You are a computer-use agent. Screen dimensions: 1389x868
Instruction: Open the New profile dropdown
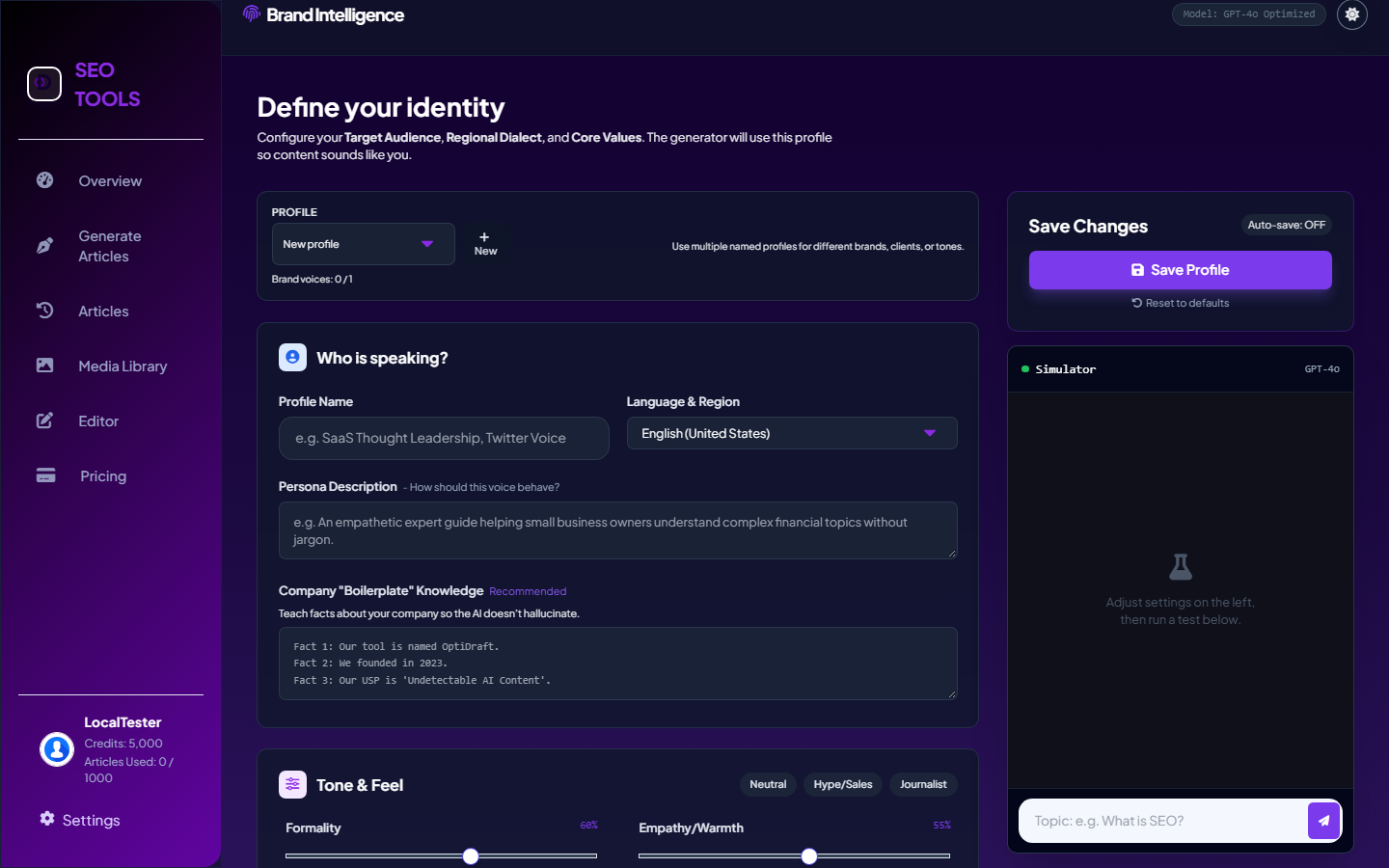[363, 244]
